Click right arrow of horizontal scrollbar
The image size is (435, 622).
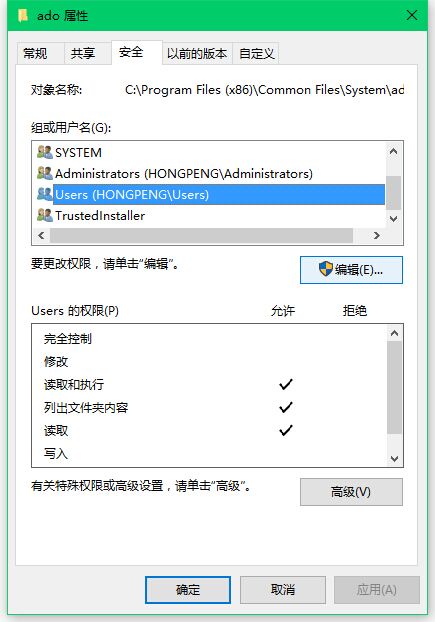click(377, 236)
